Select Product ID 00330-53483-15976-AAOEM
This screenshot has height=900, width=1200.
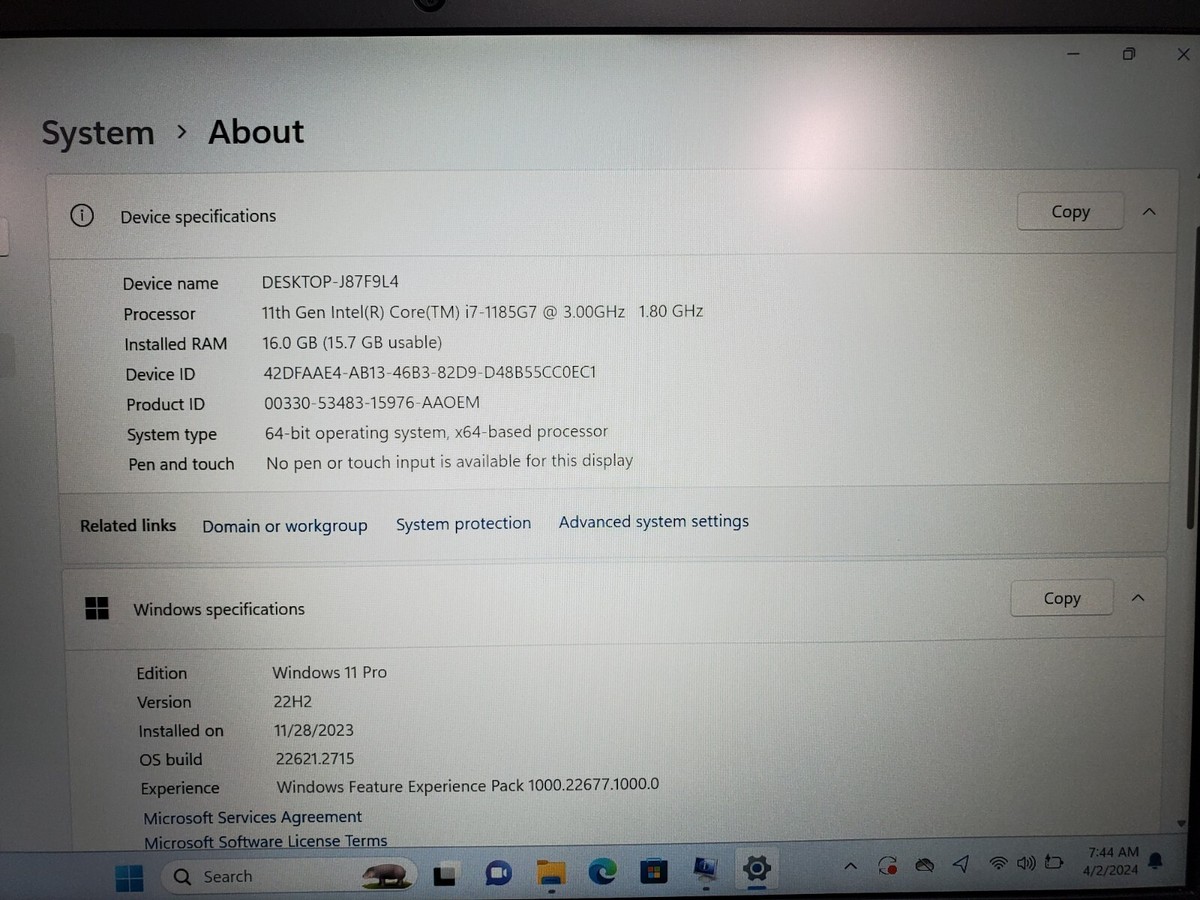pyautogui.click(x=372, y=402)
